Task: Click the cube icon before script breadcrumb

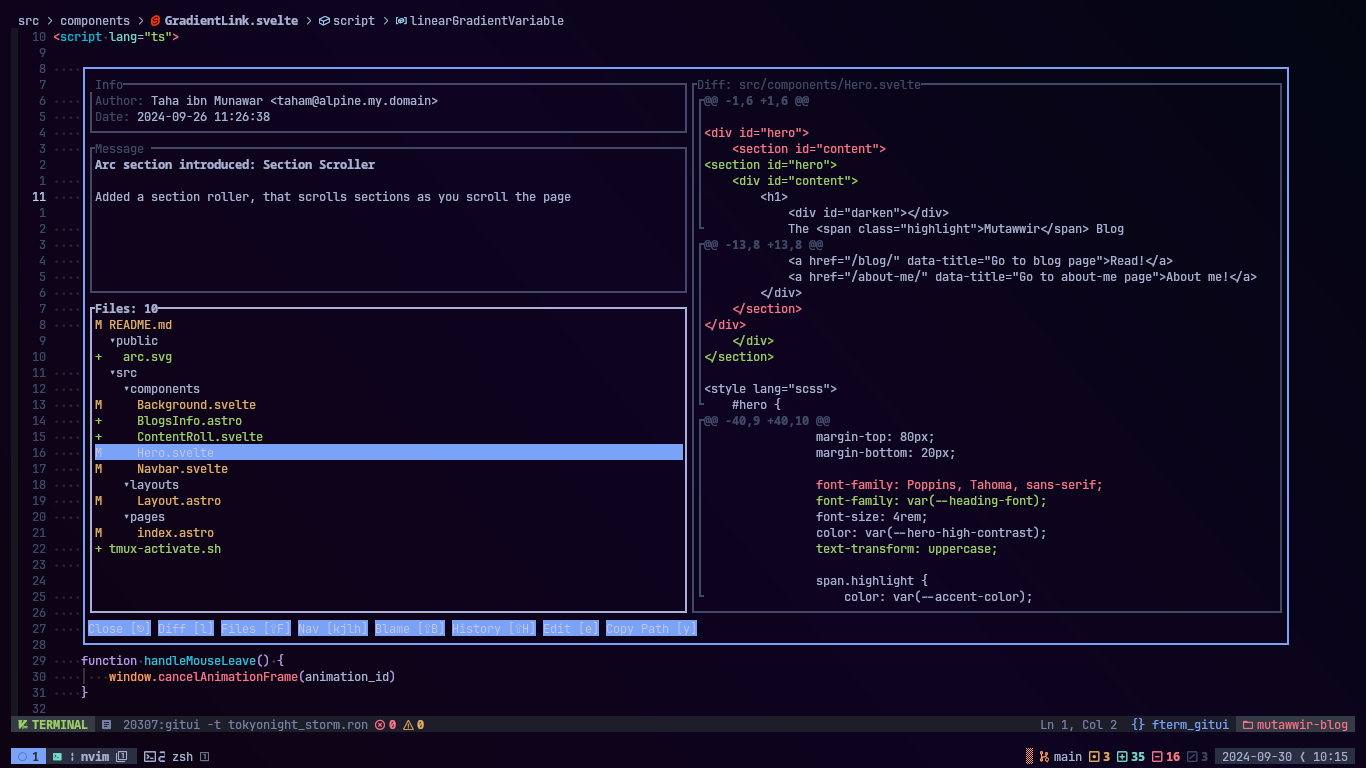Action: pos(324,20)
